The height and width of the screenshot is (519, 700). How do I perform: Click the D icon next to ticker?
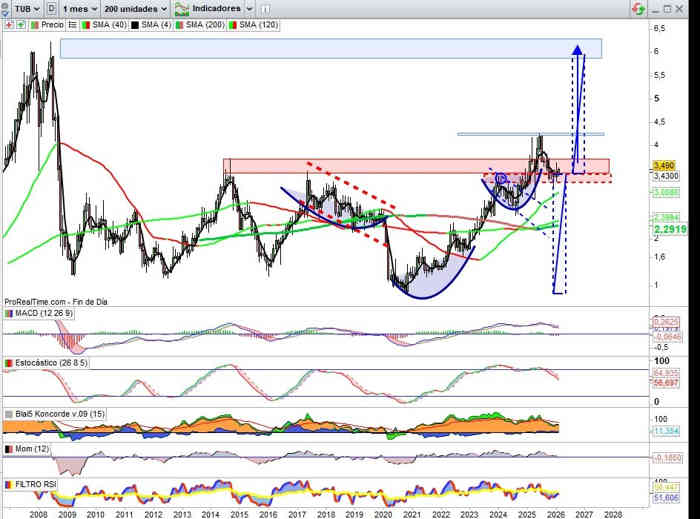pos(52,7)
